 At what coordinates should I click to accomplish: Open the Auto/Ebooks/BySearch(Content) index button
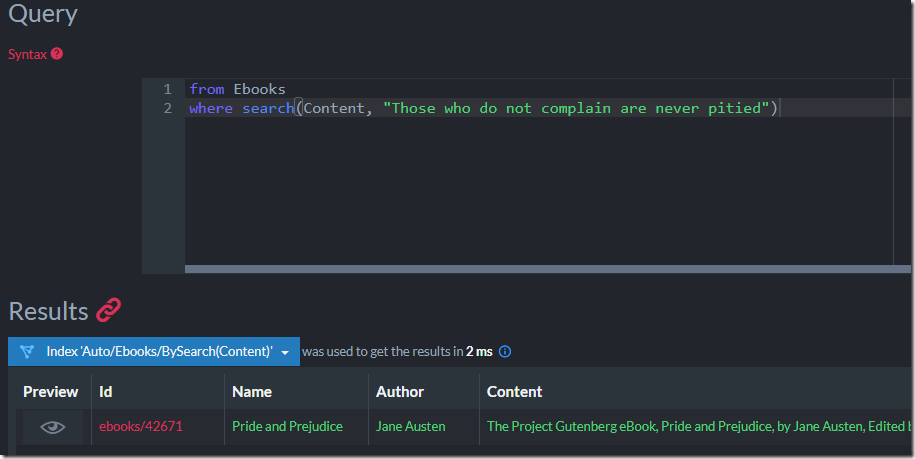[x=153, y=352]
